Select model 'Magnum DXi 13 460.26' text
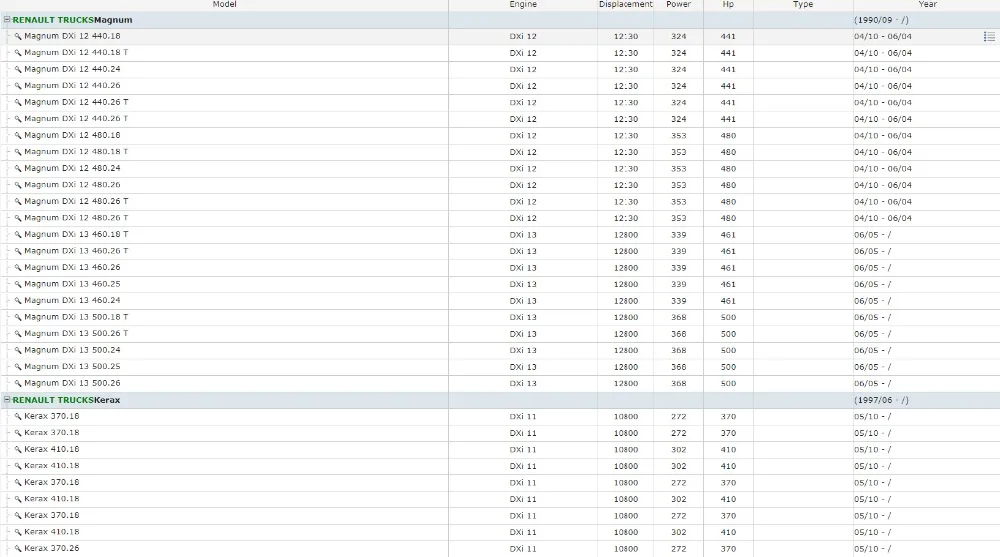Screen dimensions: 1000x557 coord(72,267)
